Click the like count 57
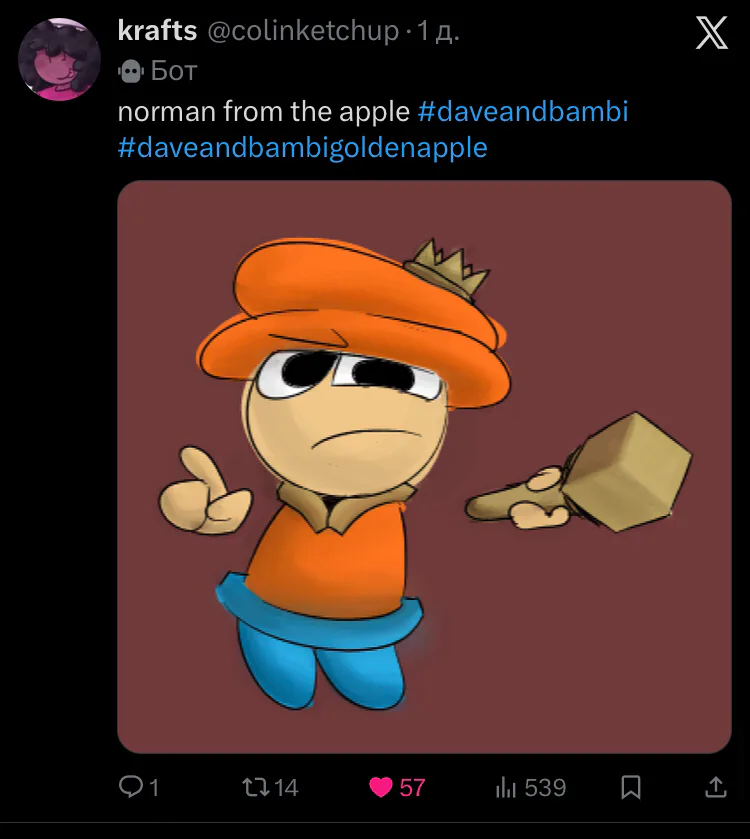The image size is (750, 839). [412, 788]
